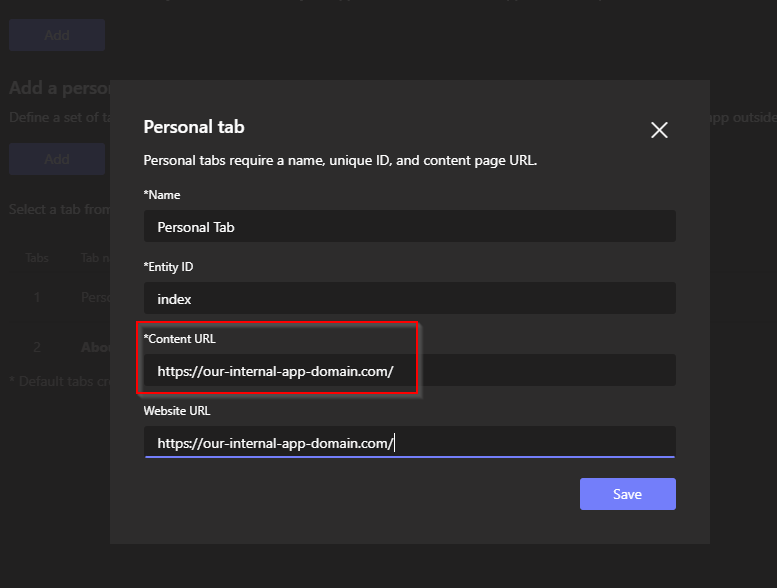Click the Website URL input field

409,442
